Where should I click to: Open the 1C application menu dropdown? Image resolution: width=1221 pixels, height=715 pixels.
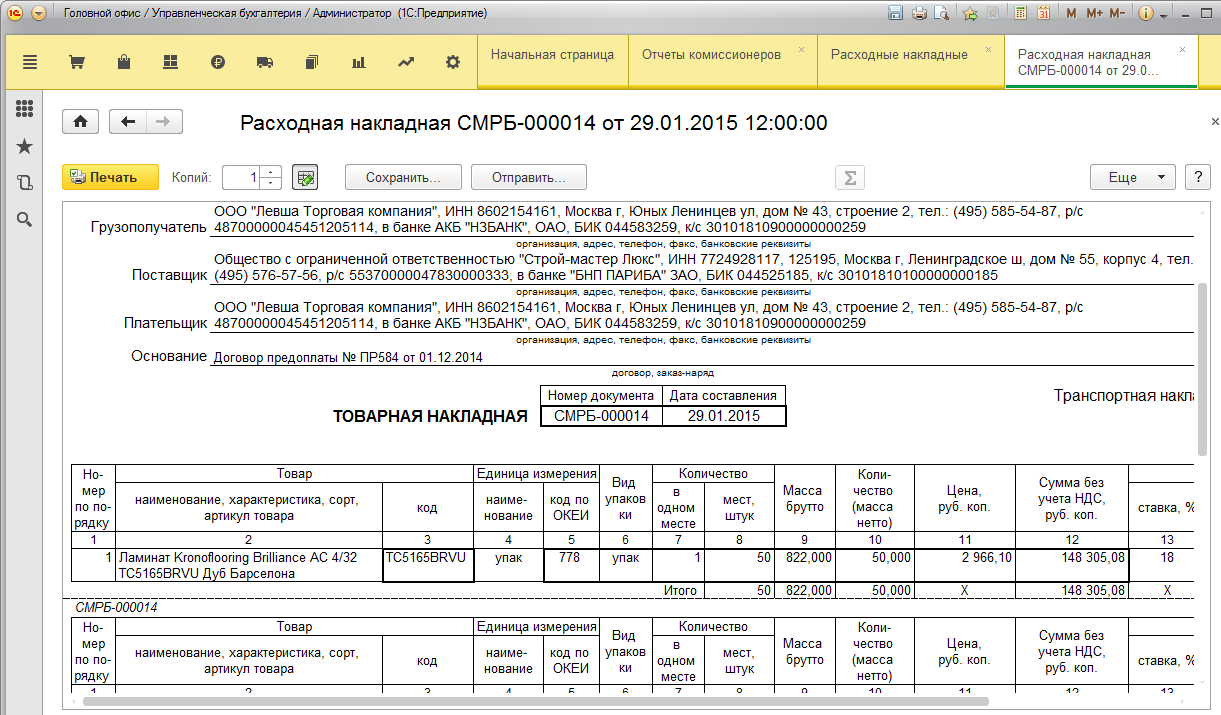tap(38, 13)
